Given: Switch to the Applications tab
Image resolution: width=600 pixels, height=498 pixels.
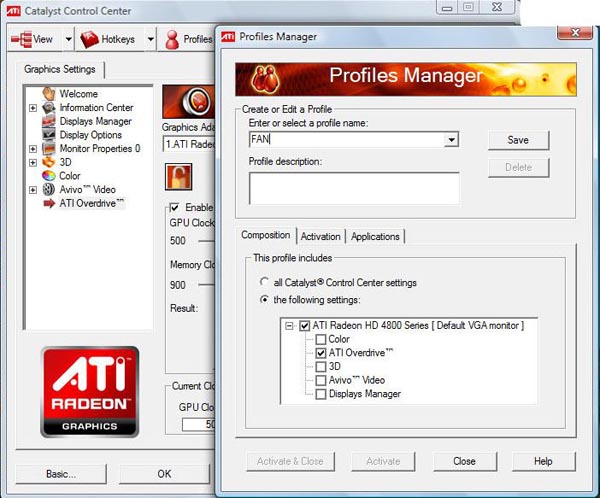Looking at the screenshot, I should coord(375,237).
